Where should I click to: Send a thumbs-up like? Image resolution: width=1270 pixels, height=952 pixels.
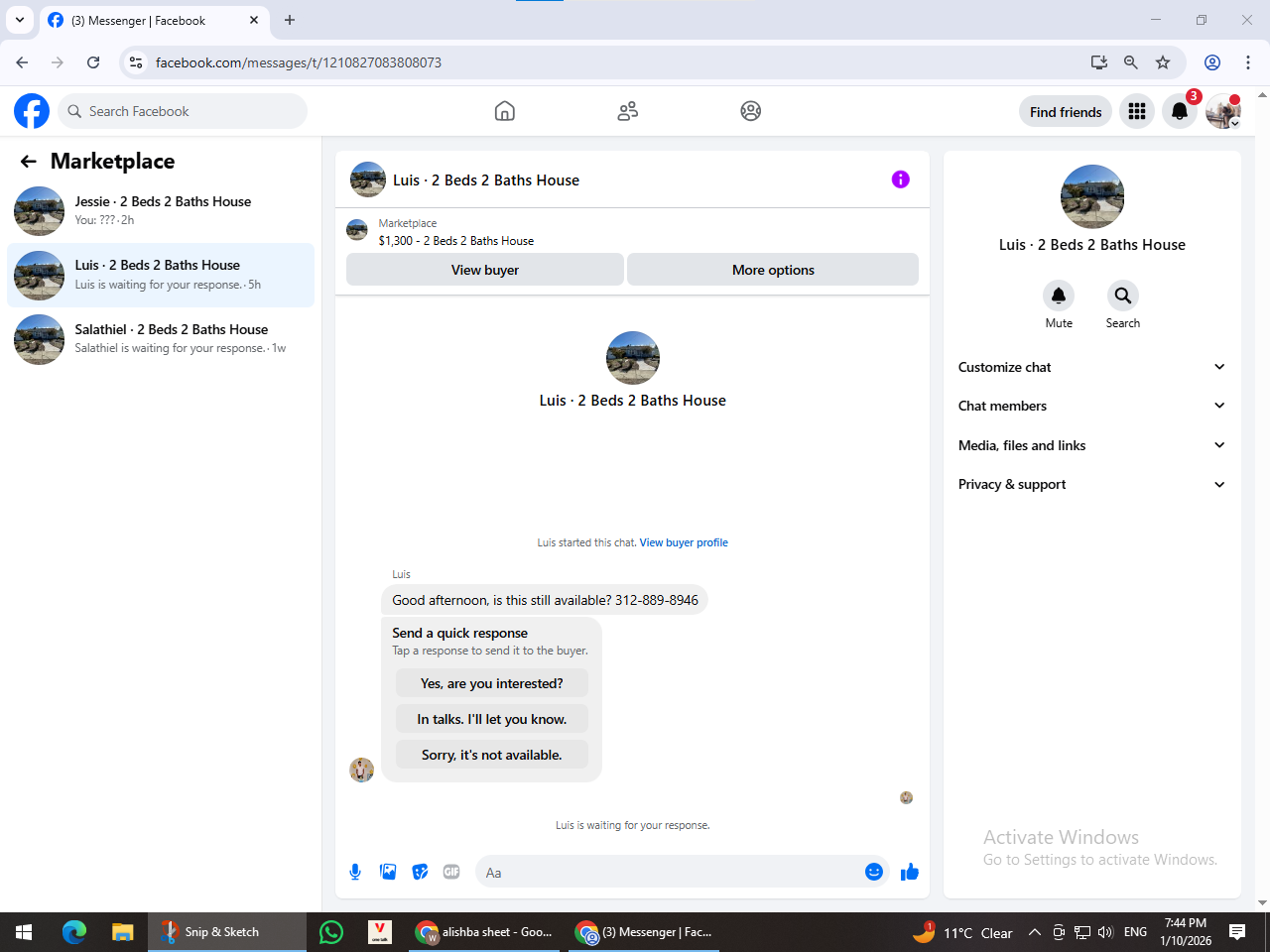(x=910, y=872)
